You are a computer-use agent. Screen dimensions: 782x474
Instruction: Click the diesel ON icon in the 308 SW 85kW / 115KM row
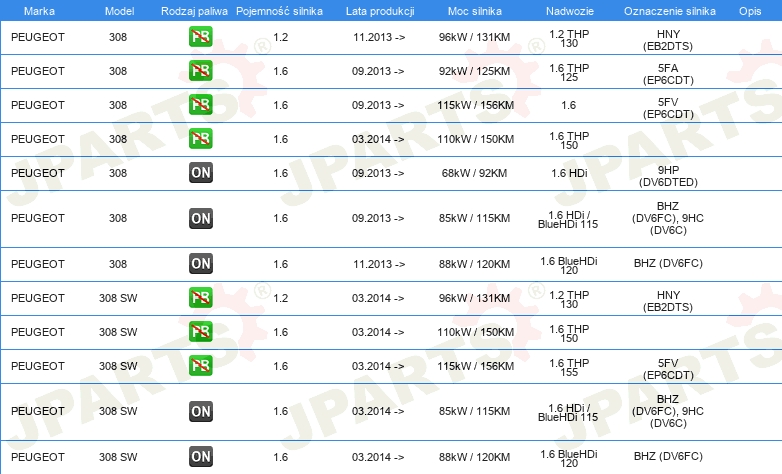point(200,412)
